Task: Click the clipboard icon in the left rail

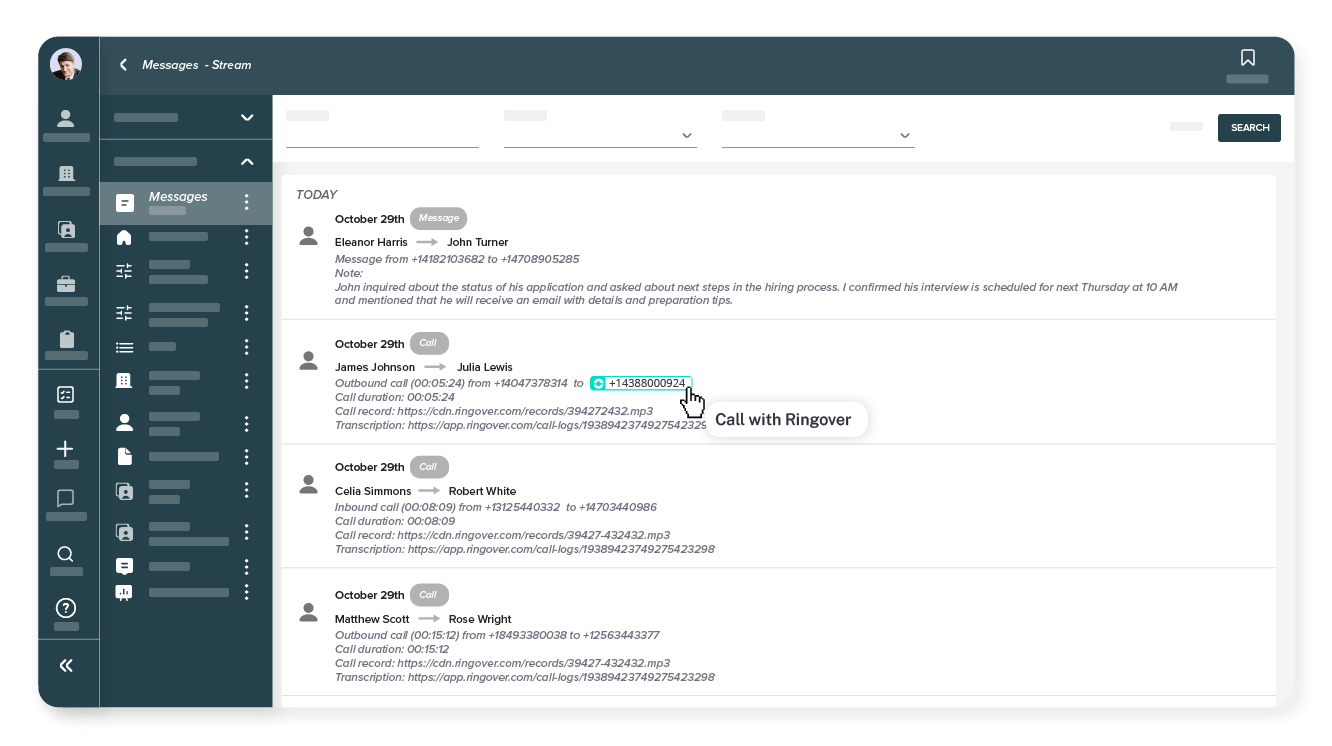Action: click(66, 339)
